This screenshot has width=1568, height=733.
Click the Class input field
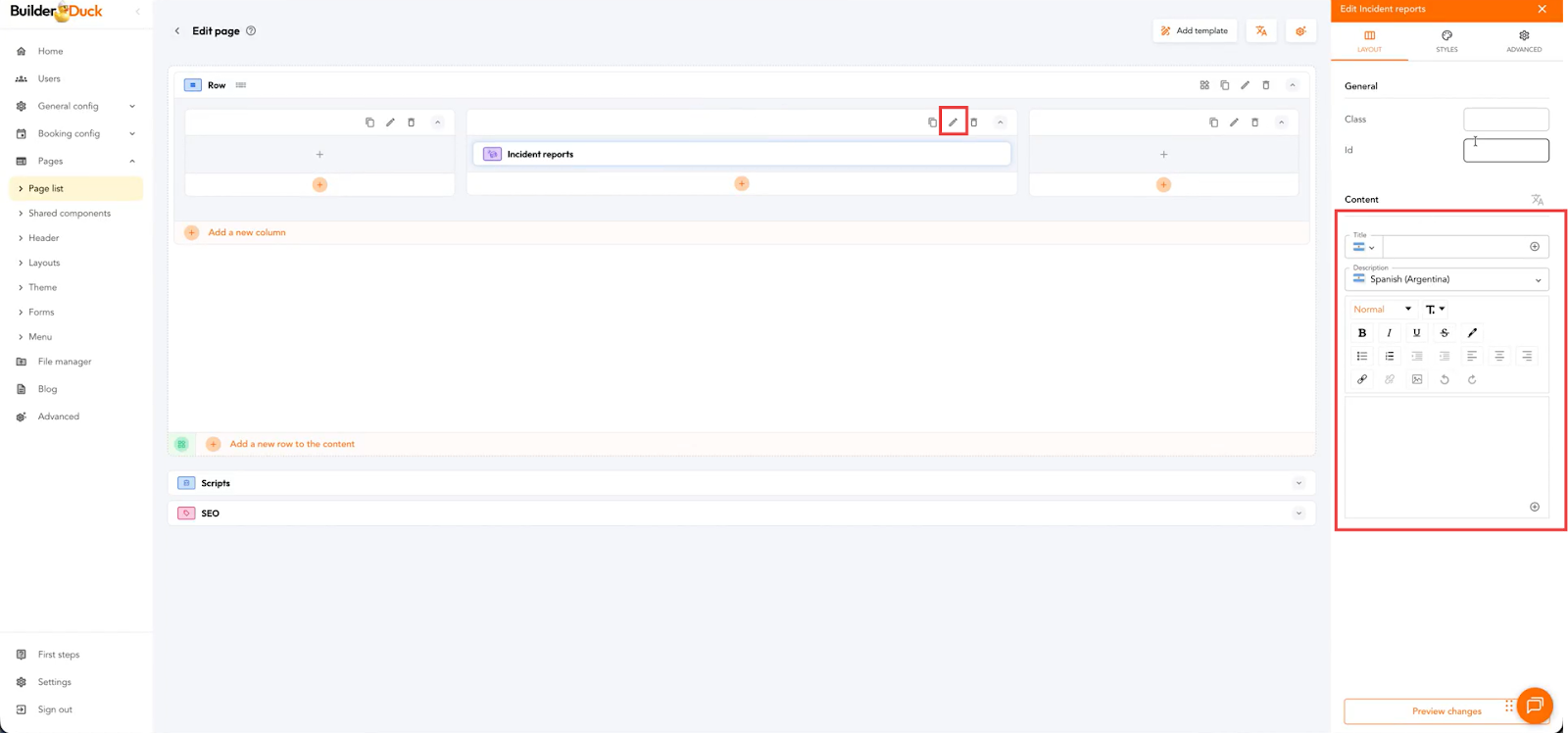click(1505, 120)
